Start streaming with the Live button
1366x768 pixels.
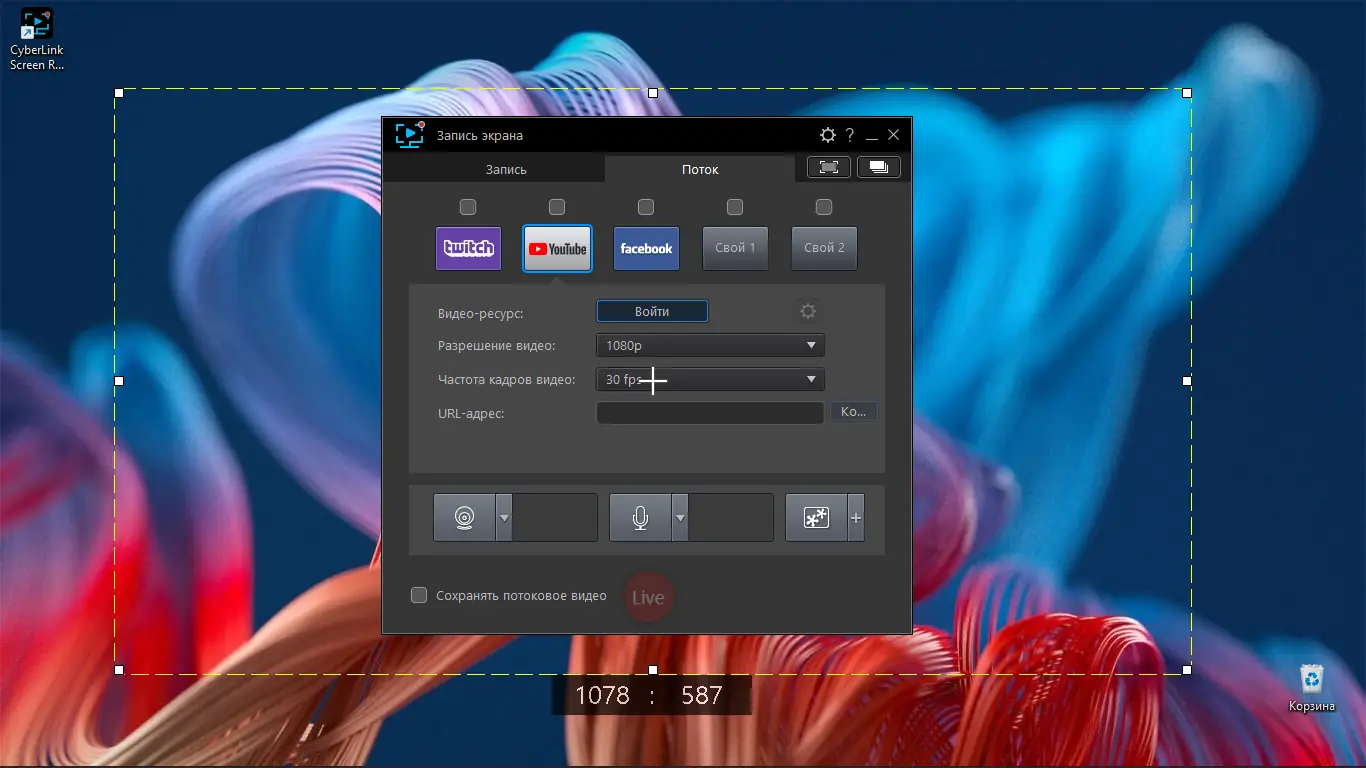click(x=648, y=597)
